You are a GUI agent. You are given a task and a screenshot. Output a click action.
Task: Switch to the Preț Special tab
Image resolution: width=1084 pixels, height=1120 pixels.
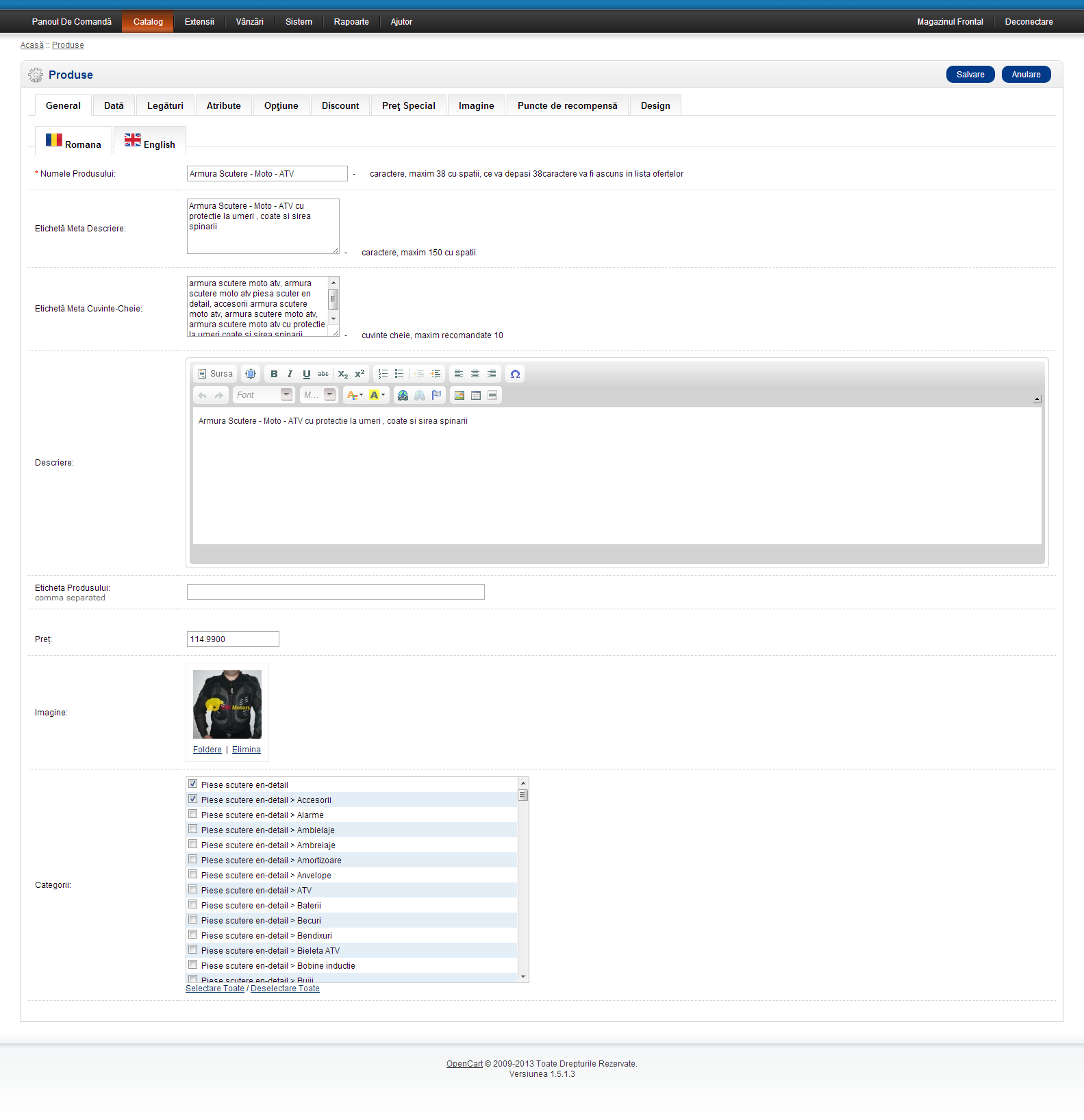coord(408,105)
